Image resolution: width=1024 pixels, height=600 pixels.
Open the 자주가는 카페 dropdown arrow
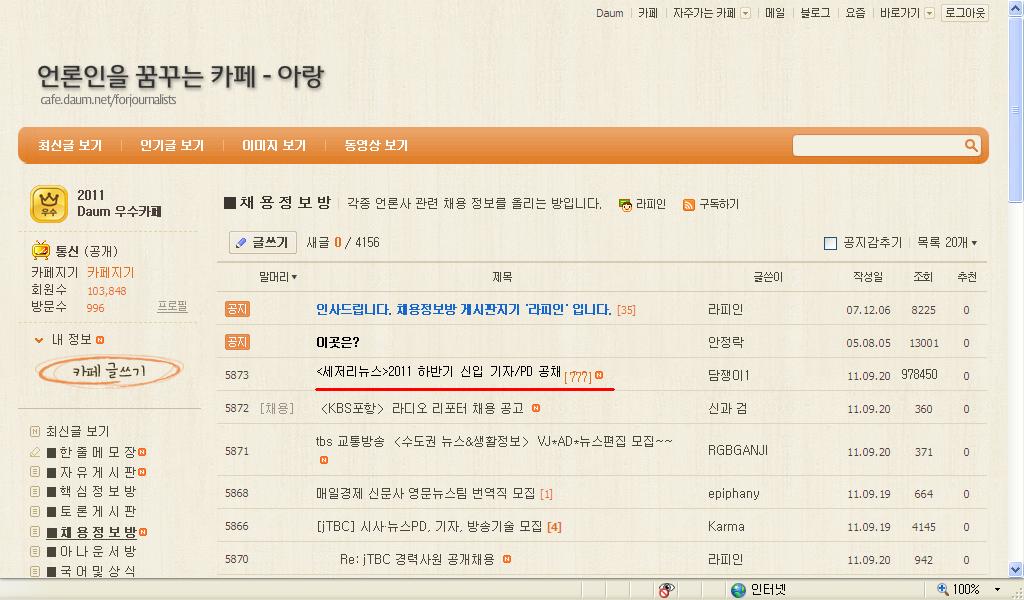745,13
